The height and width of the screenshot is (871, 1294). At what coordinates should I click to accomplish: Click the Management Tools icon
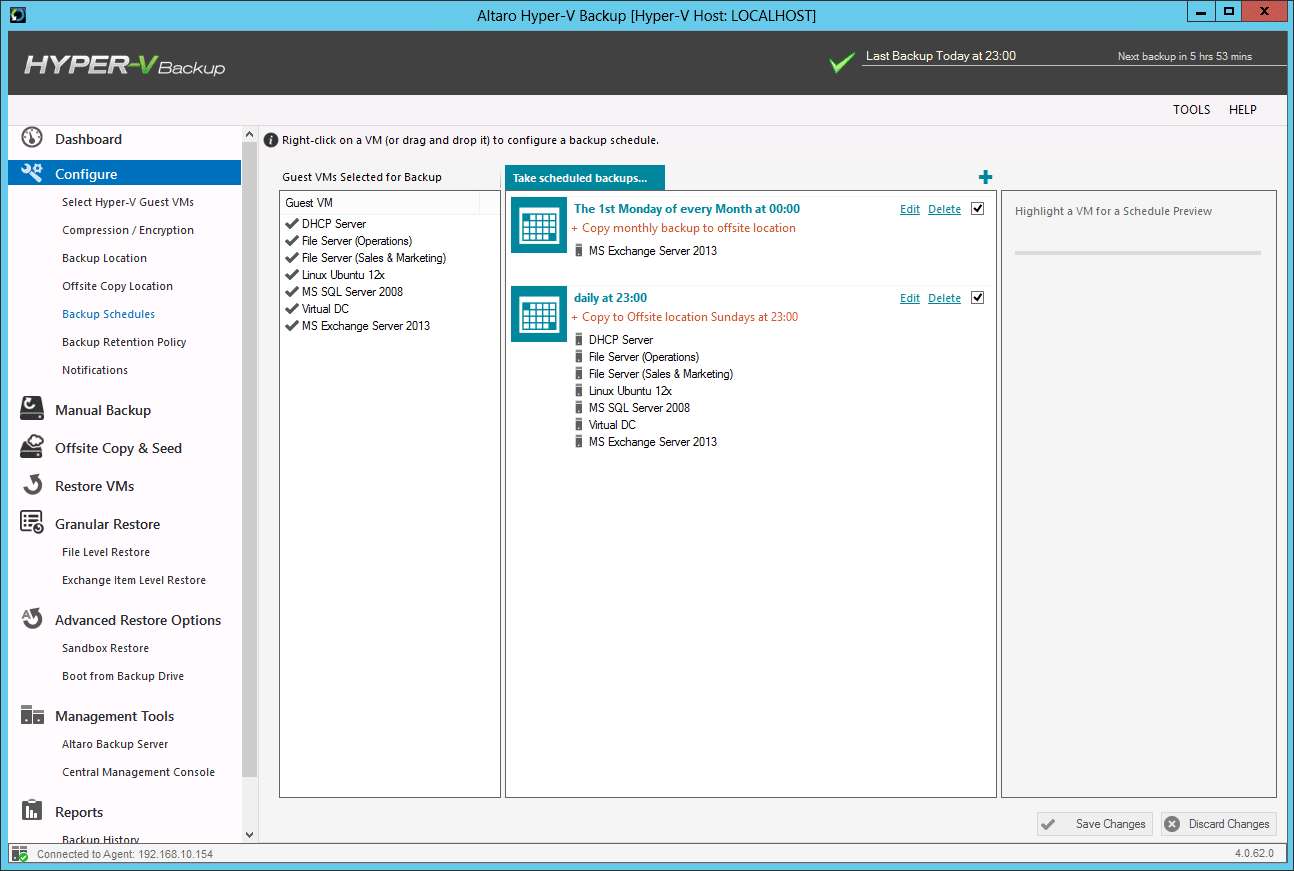click(32, 715)
